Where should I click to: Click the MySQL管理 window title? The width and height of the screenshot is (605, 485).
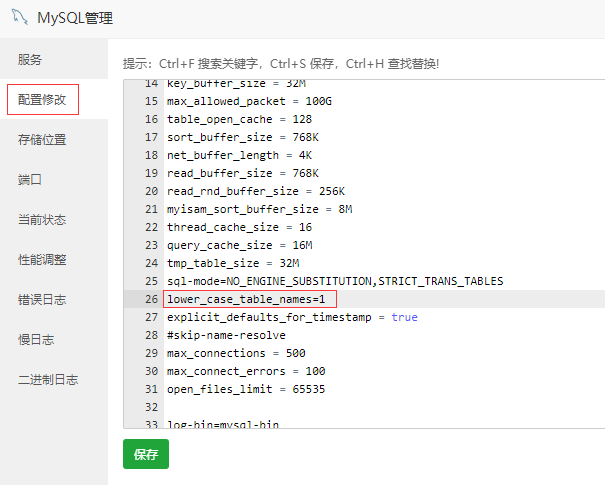(x=75, y=18)
